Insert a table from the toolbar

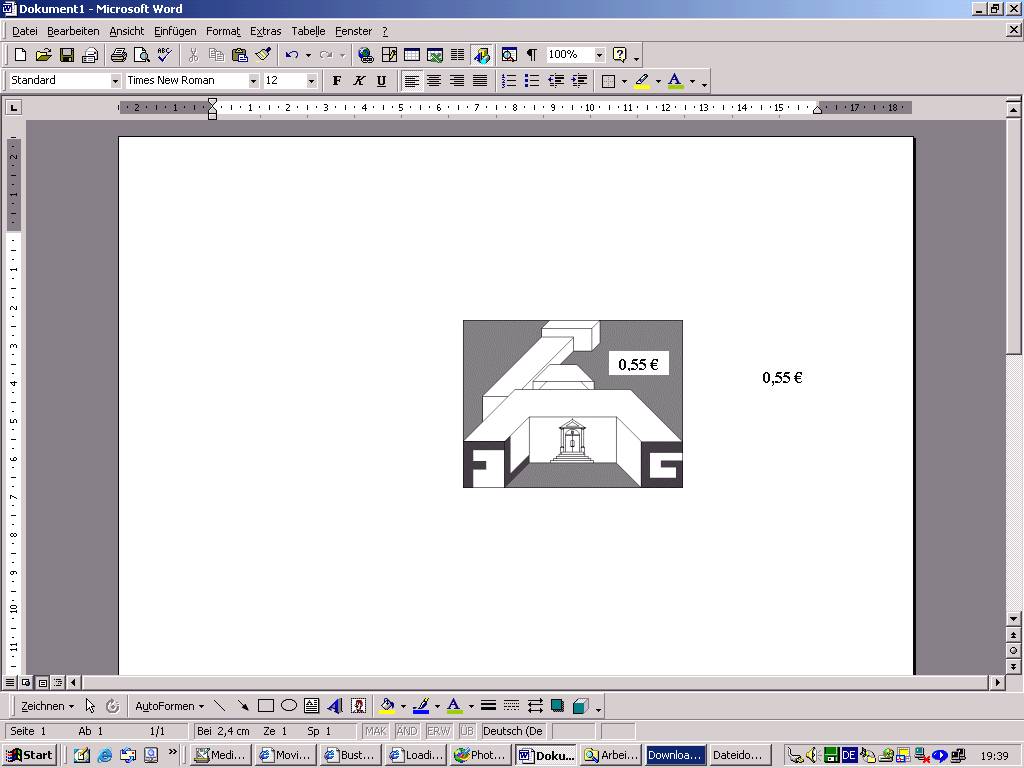[411, 55]
